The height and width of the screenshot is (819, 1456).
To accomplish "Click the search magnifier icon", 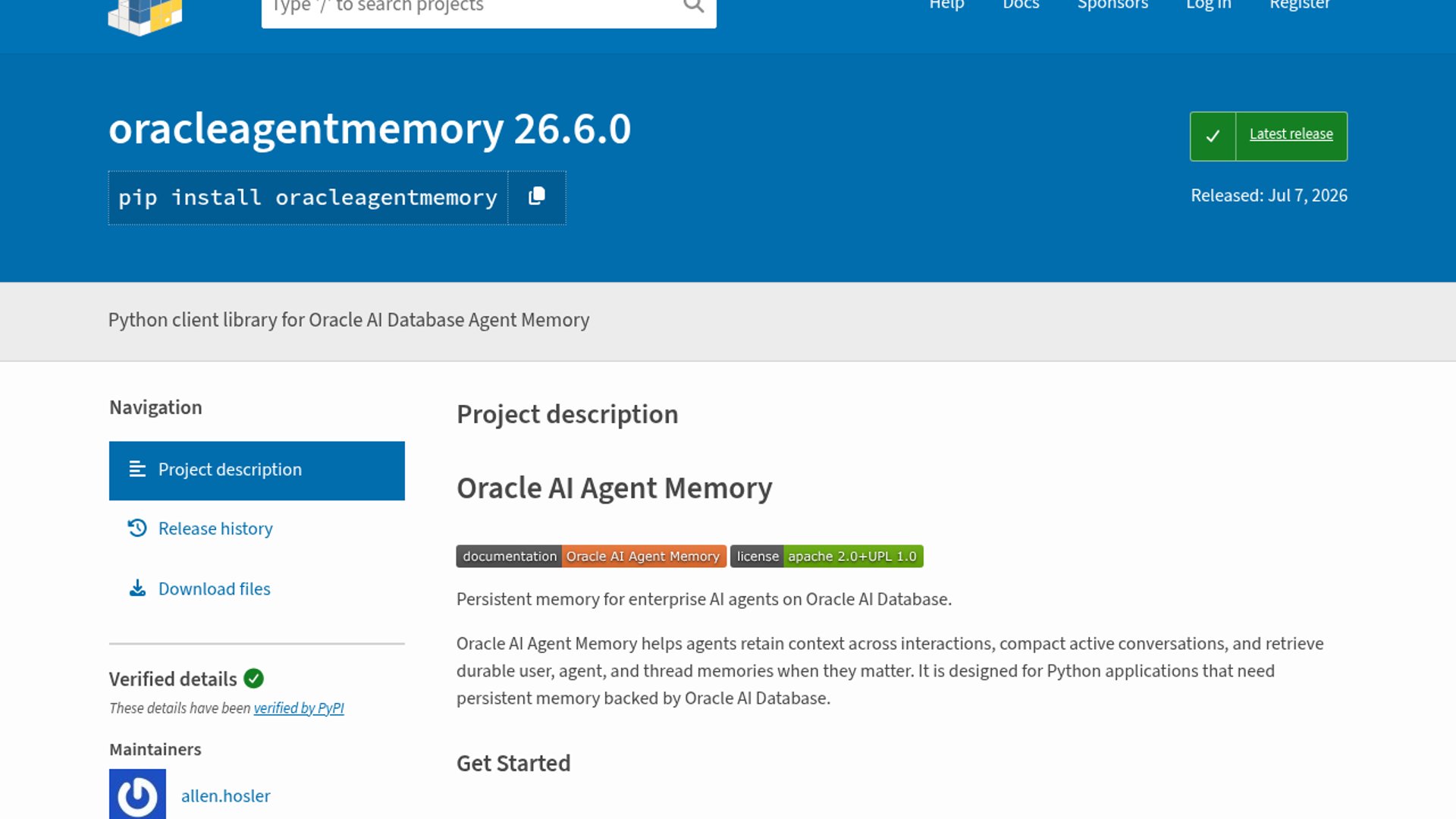I will pyautogui.click(x=693, y=6).
